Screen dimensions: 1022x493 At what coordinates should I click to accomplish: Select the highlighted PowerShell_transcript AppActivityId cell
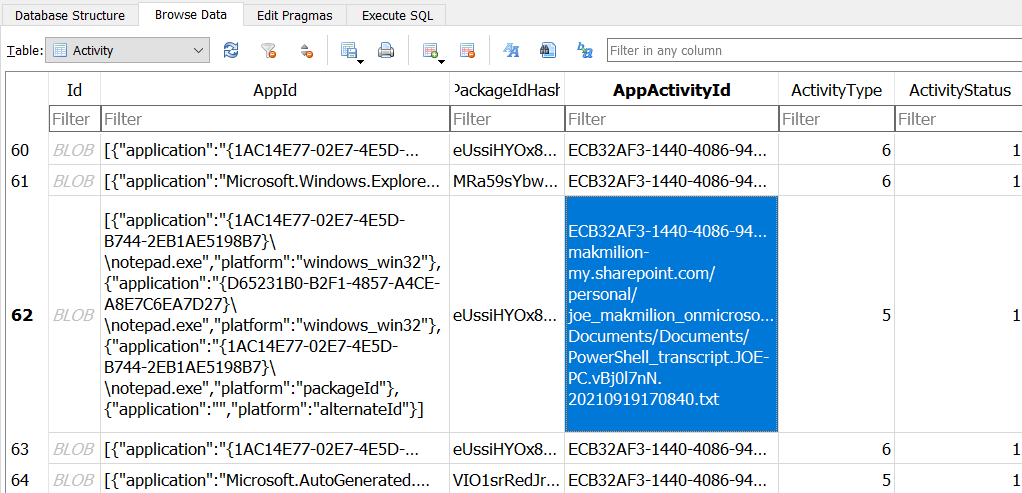pos(671,314)
